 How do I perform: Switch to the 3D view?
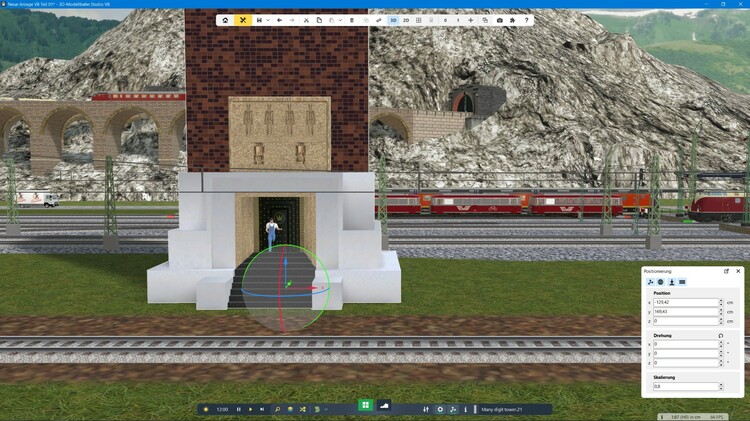pyautogui.click(x=393, y=20)
